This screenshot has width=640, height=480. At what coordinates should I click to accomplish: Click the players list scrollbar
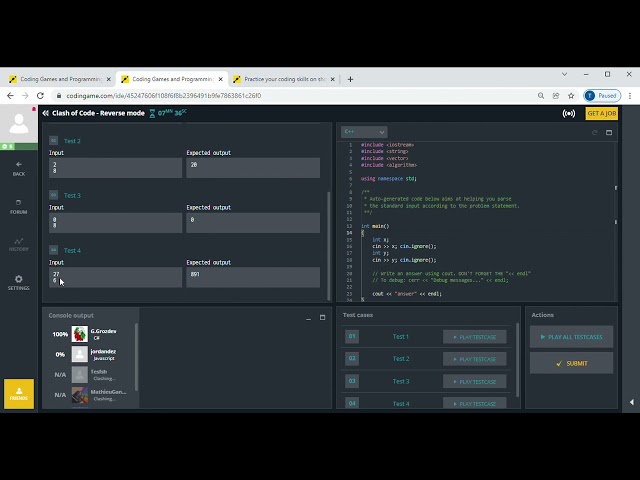[x=136, y=356]
